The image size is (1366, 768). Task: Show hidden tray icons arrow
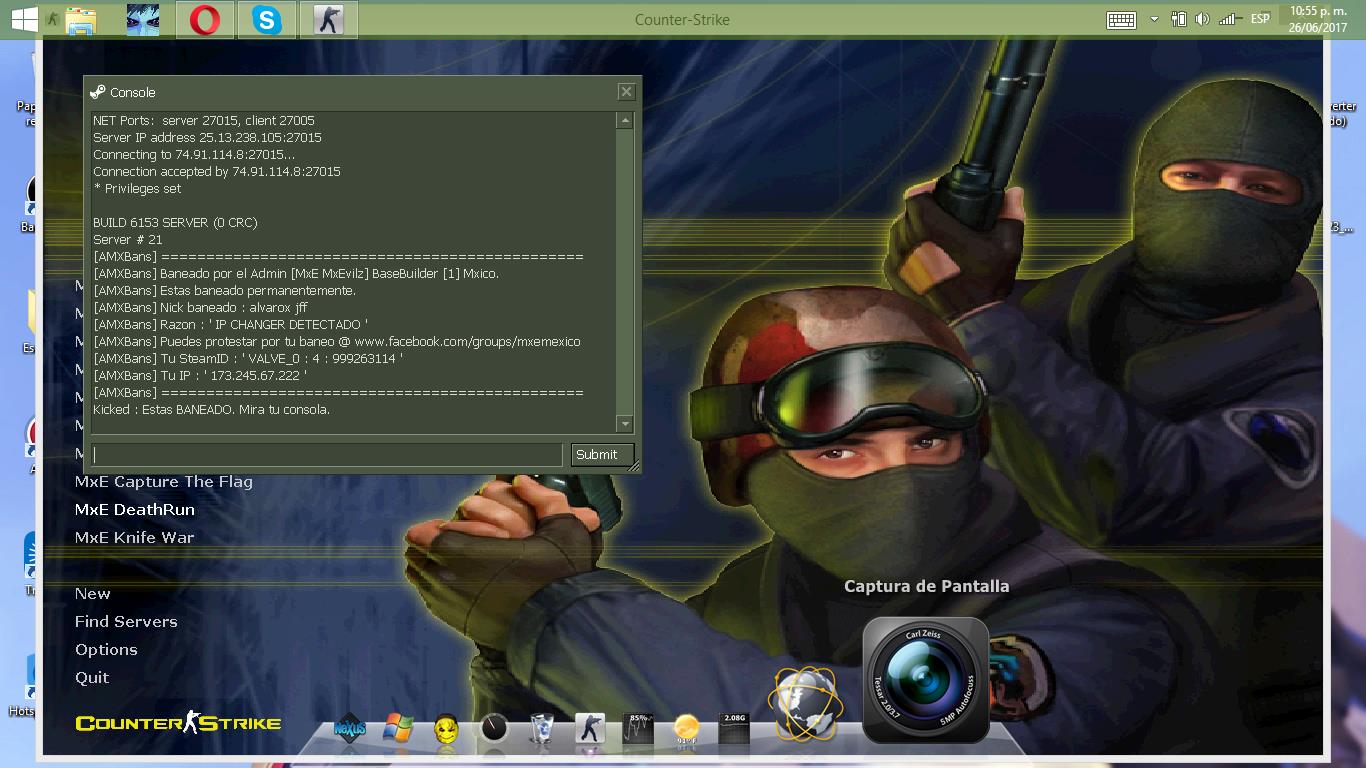[x=1154, y=19]
